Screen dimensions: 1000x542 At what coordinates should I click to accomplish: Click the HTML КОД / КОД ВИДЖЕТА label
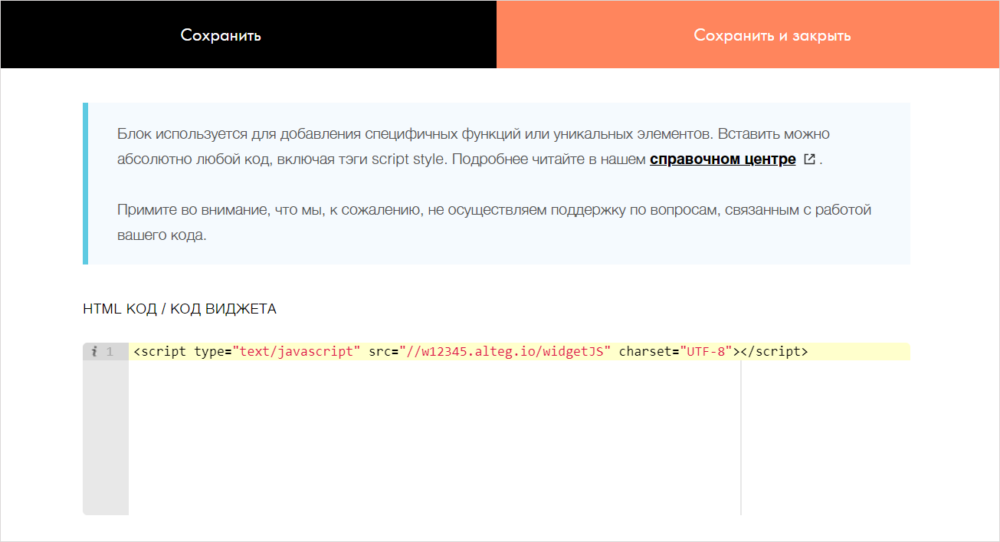(x=179, y=309)
